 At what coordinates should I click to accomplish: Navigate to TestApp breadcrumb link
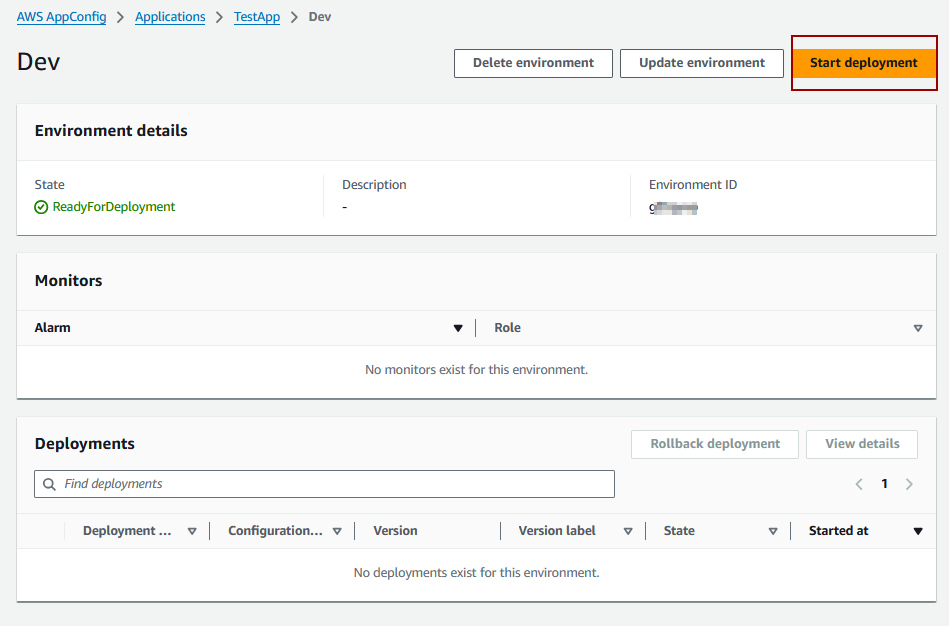pyautogui.click(x=257, y=17)
